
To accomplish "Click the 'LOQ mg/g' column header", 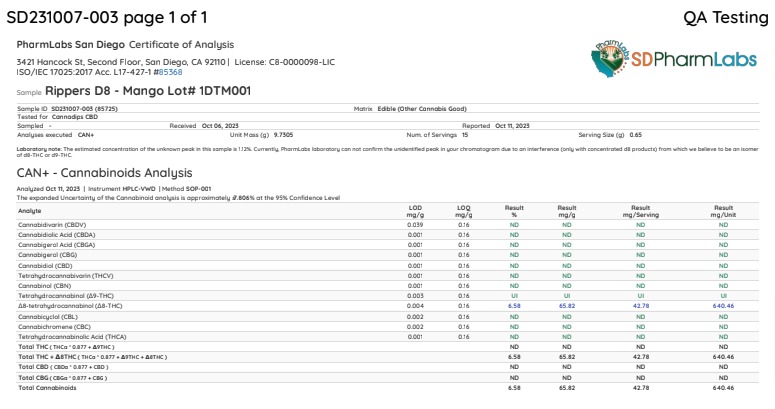I will point(464,212).
